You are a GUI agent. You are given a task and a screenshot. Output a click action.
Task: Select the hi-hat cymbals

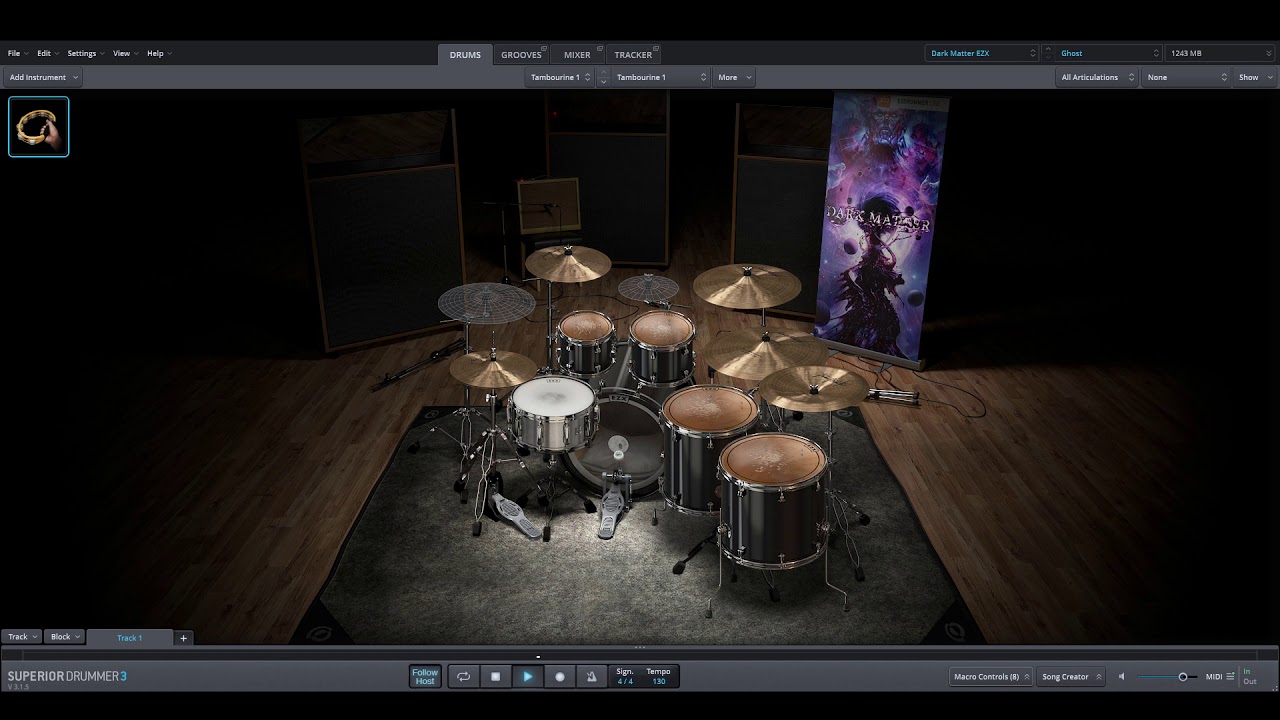tap(492, 368)
